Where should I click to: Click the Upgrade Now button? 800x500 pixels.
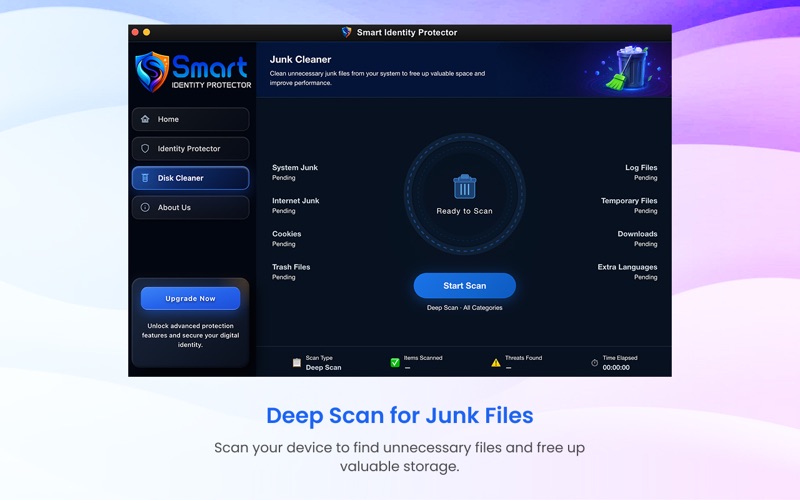coord(190,298)
